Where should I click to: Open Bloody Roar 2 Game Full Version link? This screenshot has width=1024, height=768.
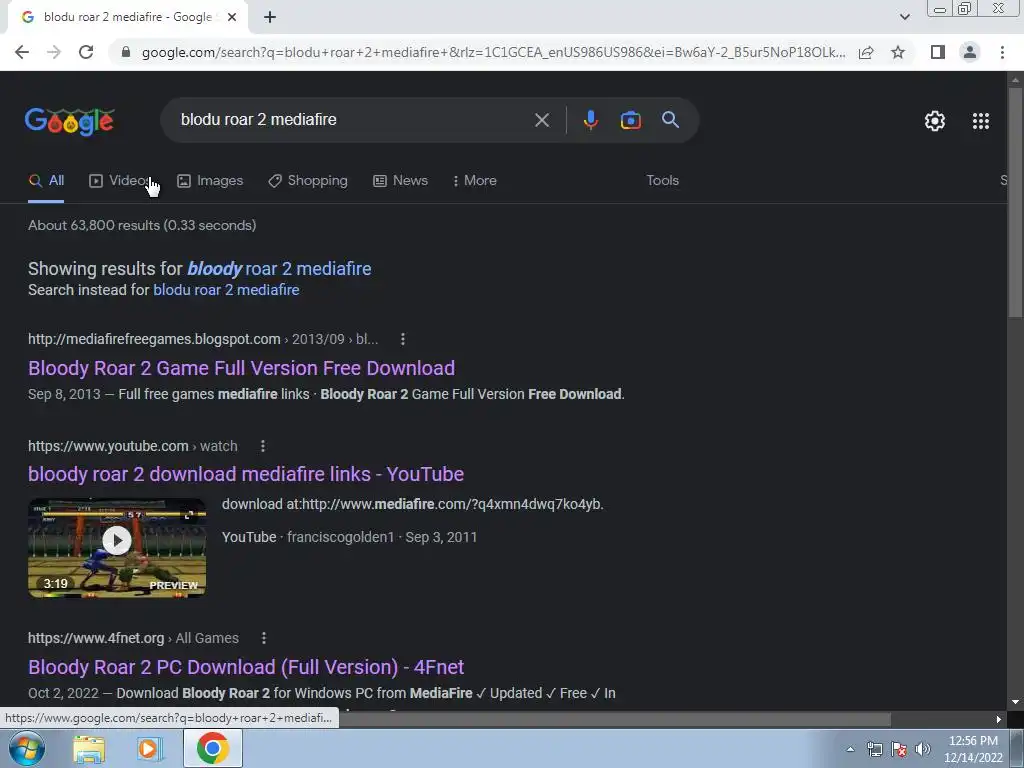[x=242, y=368]
